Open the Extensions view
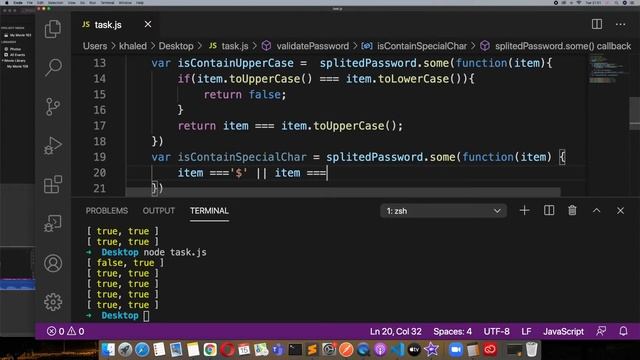Viewport: 640px width, 360px height. [53, 184]
